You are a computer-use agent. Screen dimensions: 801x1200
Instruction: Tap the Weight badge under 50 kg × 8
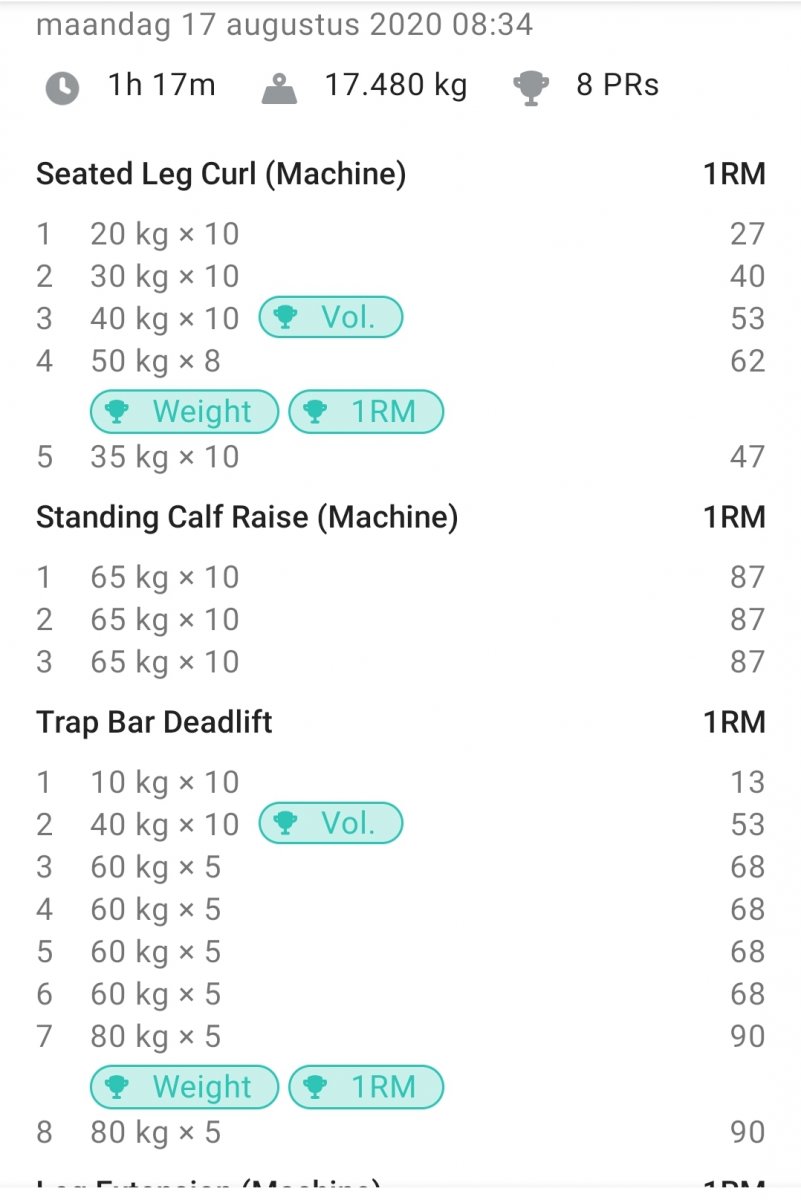click(184, 411)
